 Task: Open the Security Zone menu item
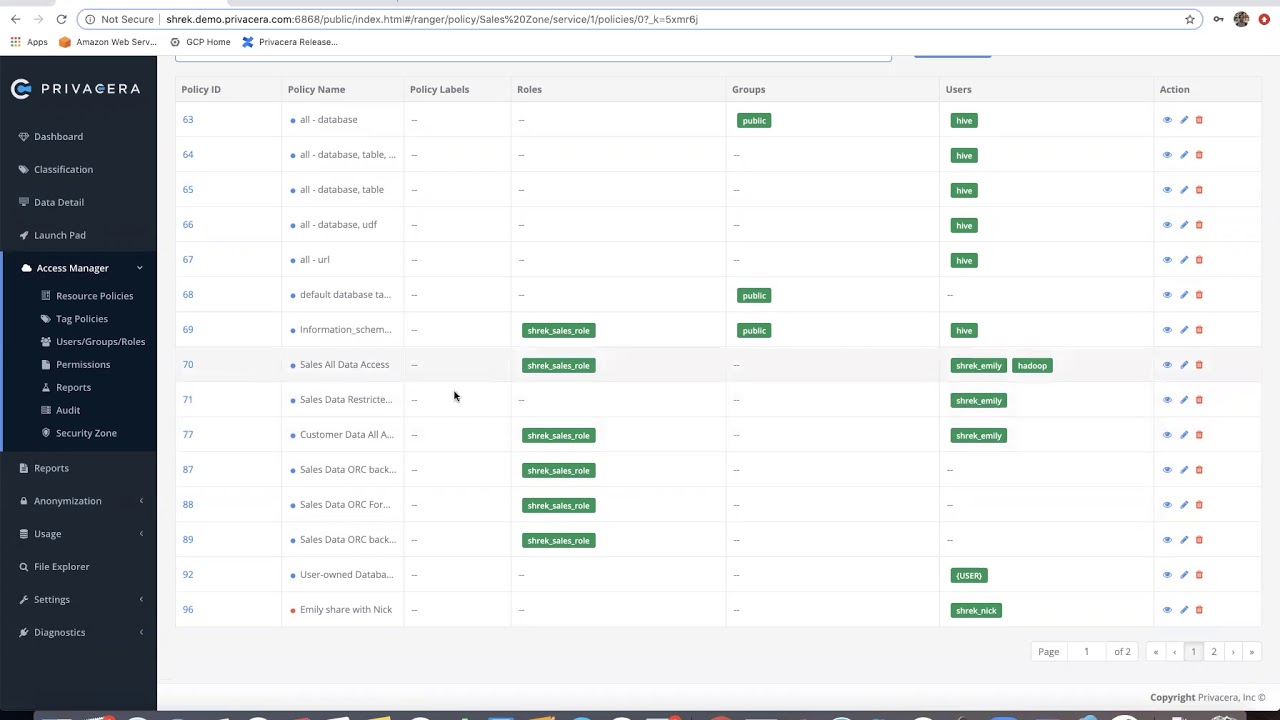[86, 433]
